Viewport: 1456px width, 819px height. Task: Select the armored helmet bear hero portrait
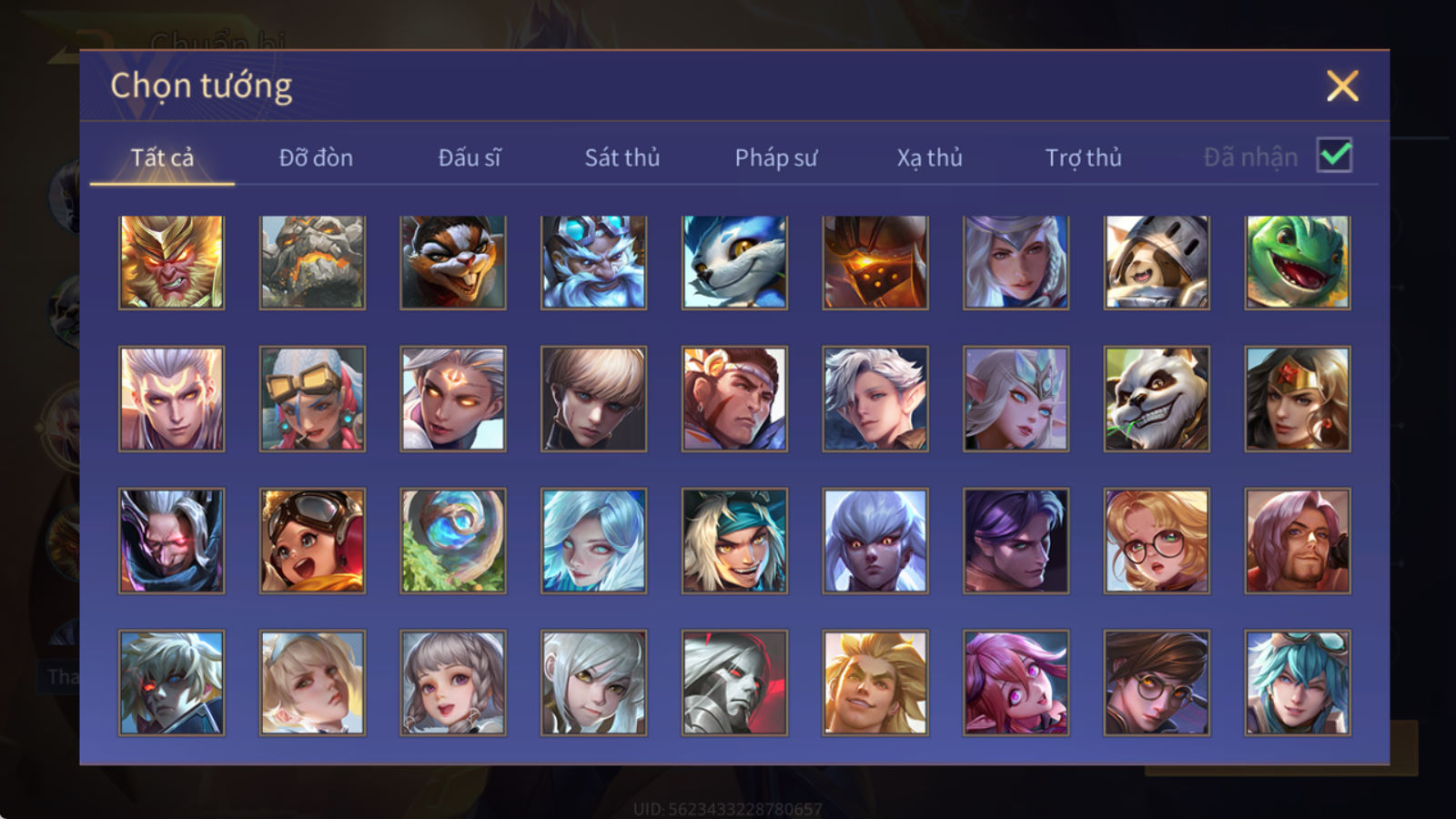(1157, 262)
